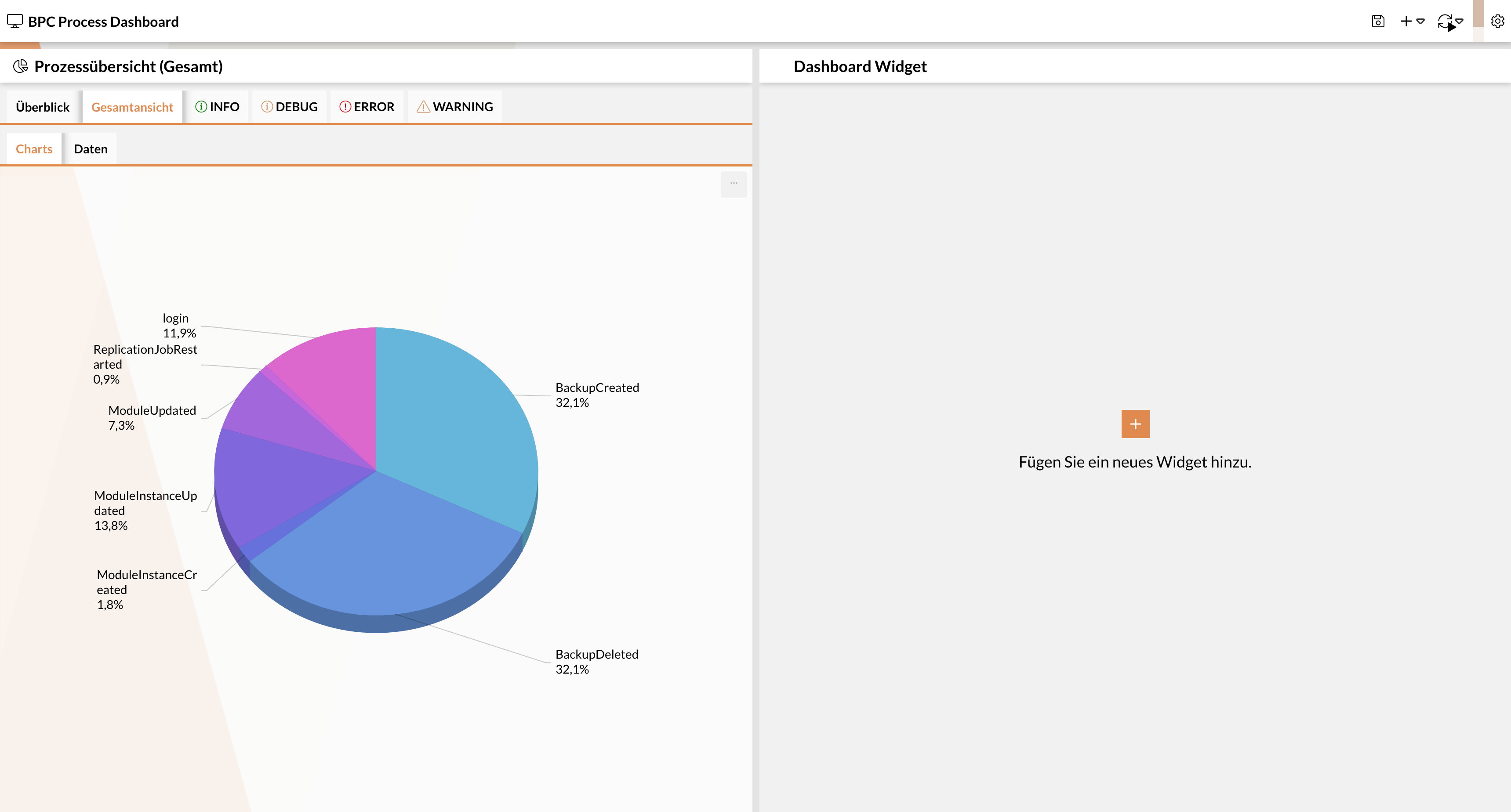Select the Gesamtansicht tab
1511x812 pixels.
[132, 107]
